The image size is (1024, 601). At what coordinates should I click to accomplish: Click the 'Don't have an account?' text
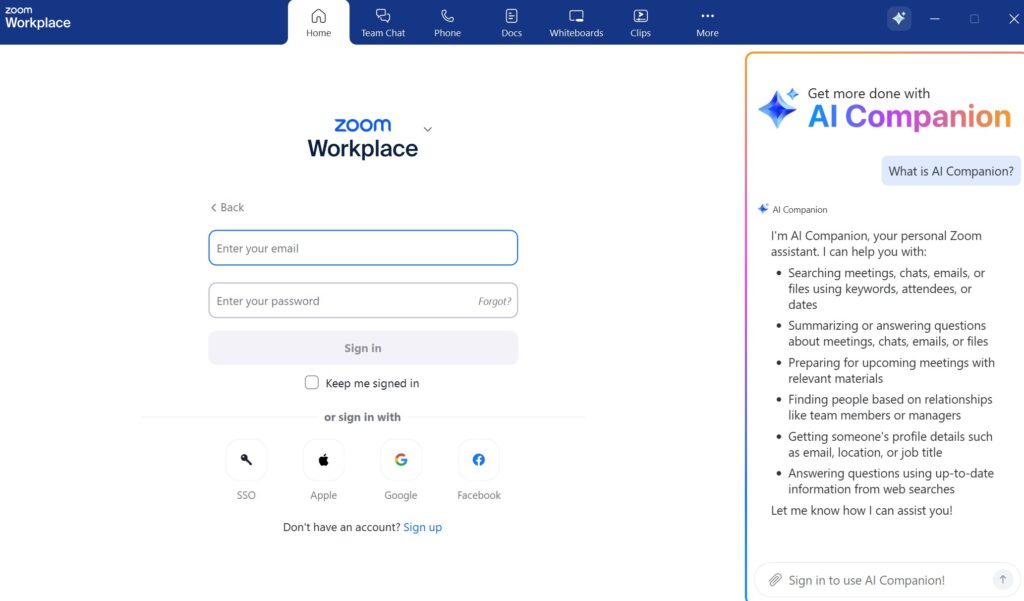pos(341,527)
